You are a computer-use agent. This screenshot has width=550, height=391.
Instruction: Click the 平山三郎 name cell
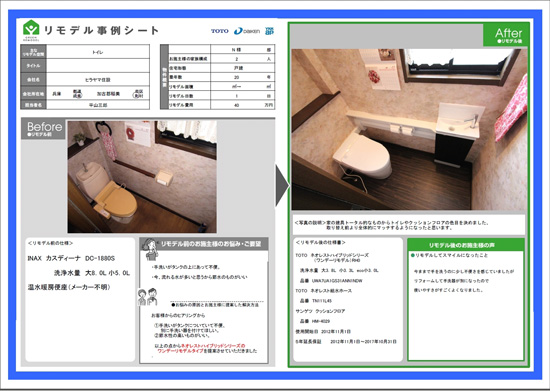coord(98,105)
